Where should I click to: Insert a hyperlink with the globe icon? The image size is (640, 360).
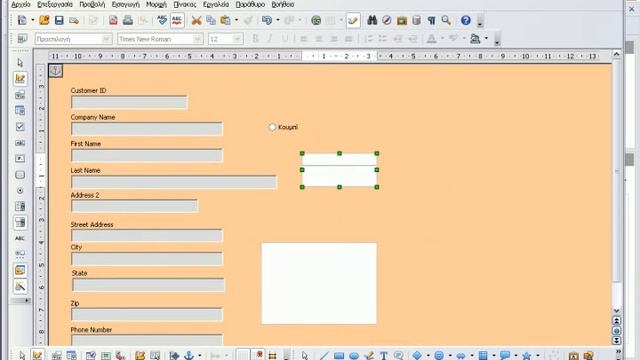(x=316, y=20)
